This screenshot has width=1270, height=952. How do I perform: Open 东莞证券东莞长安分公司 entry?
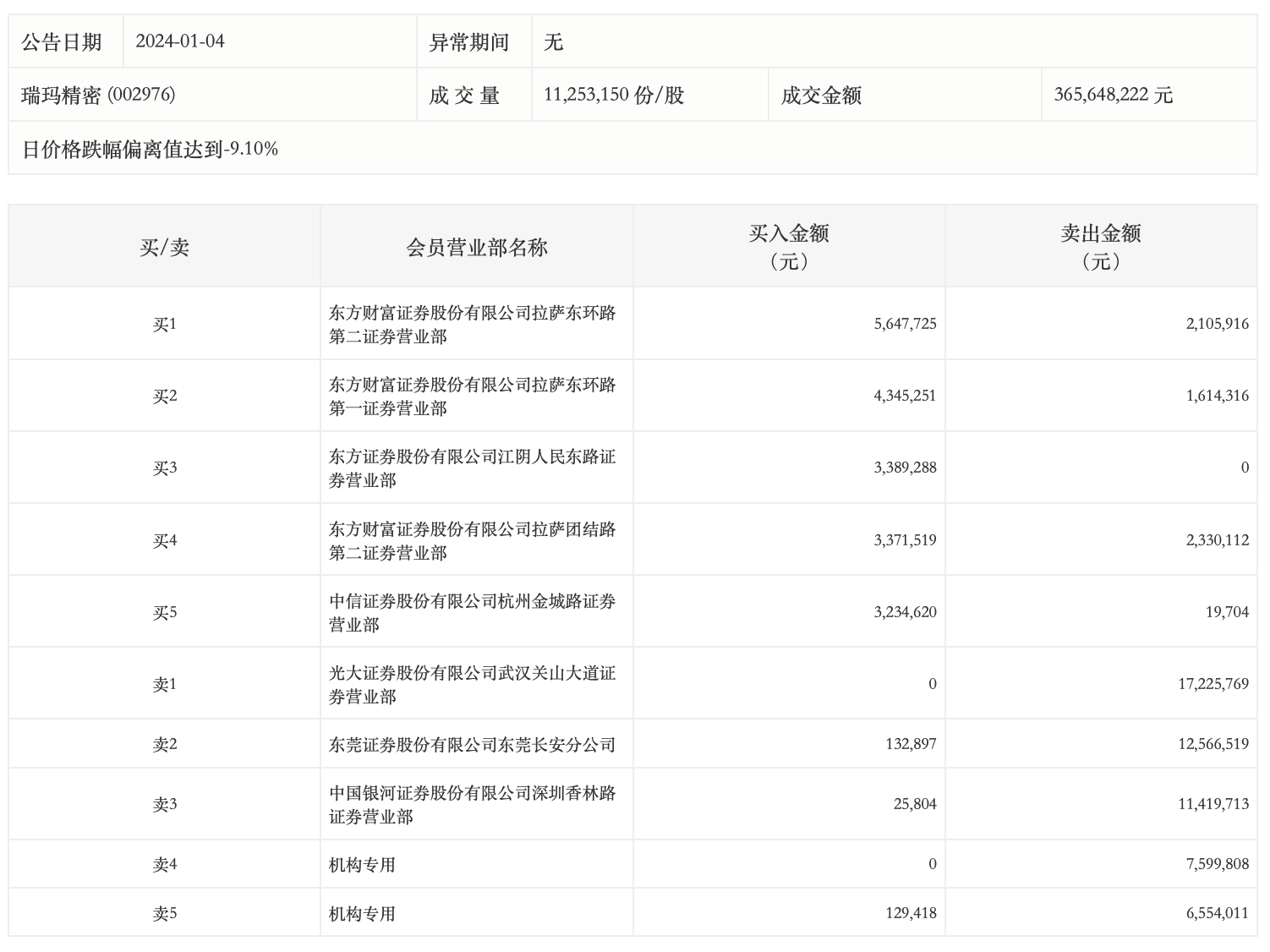point(472,745)
